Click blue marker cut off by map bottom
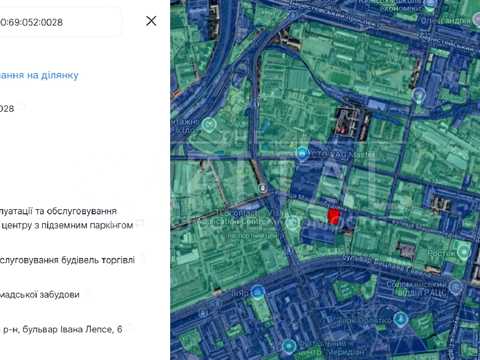 click(289, 347)
